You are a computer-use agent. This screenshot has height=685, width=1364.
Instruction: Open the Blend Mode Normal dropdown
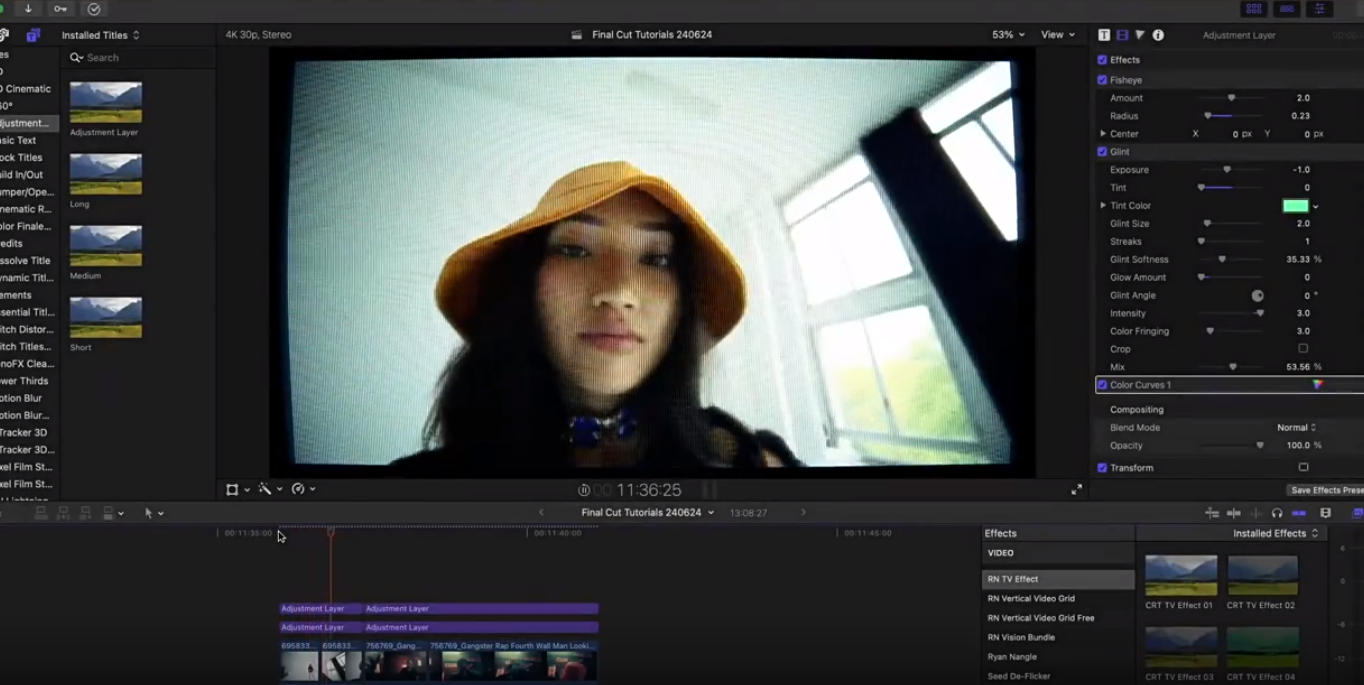(1296, 428)
